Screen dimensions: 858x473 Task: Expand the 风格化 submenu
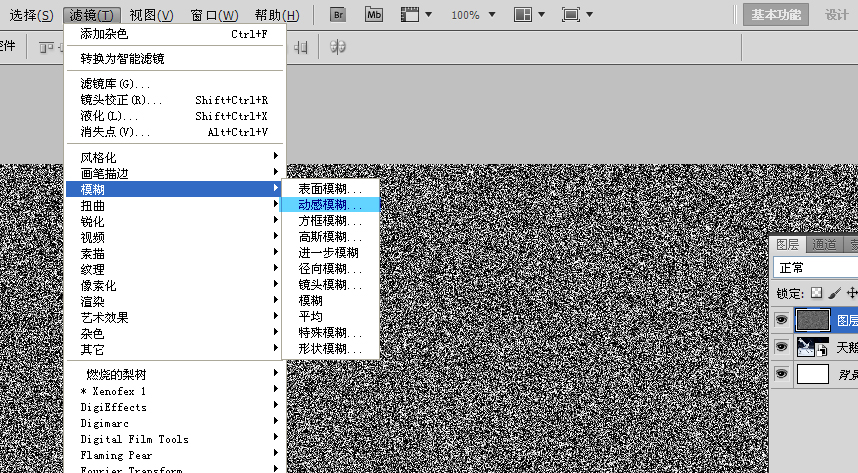[175, 157]
